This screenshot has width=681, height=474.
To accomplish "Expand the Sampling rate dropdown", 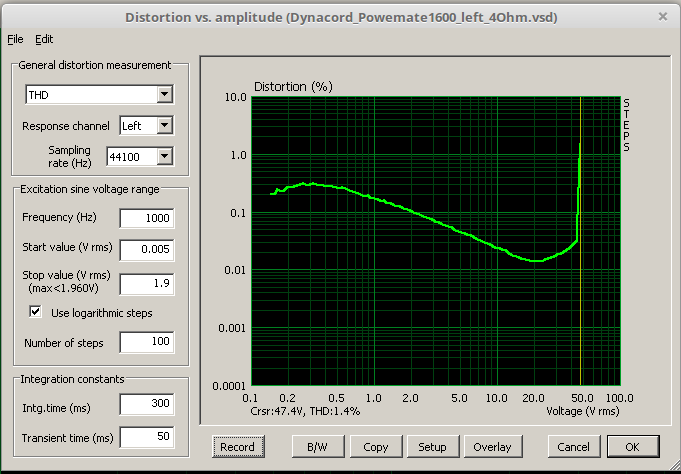I will click(164, 155).
